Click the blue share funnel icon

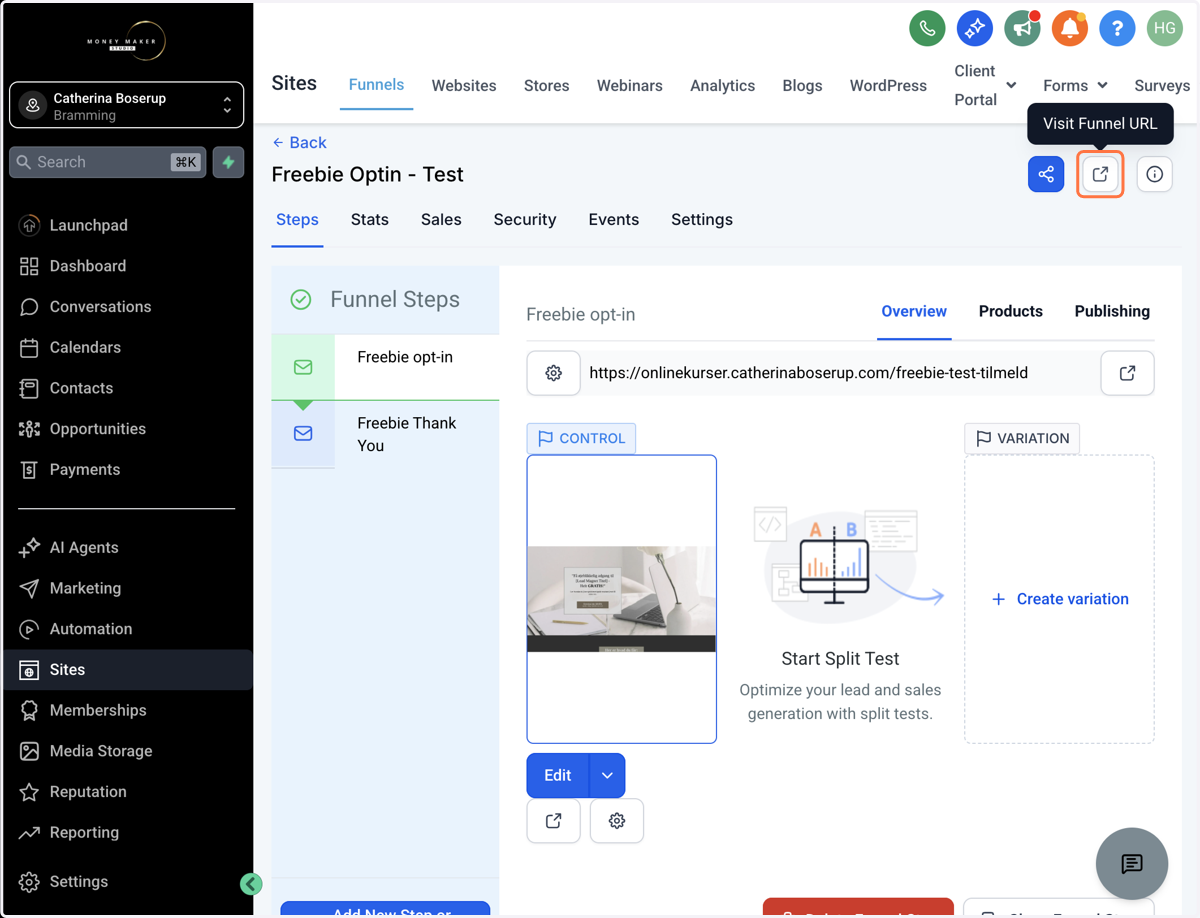tap(1046, 174)
